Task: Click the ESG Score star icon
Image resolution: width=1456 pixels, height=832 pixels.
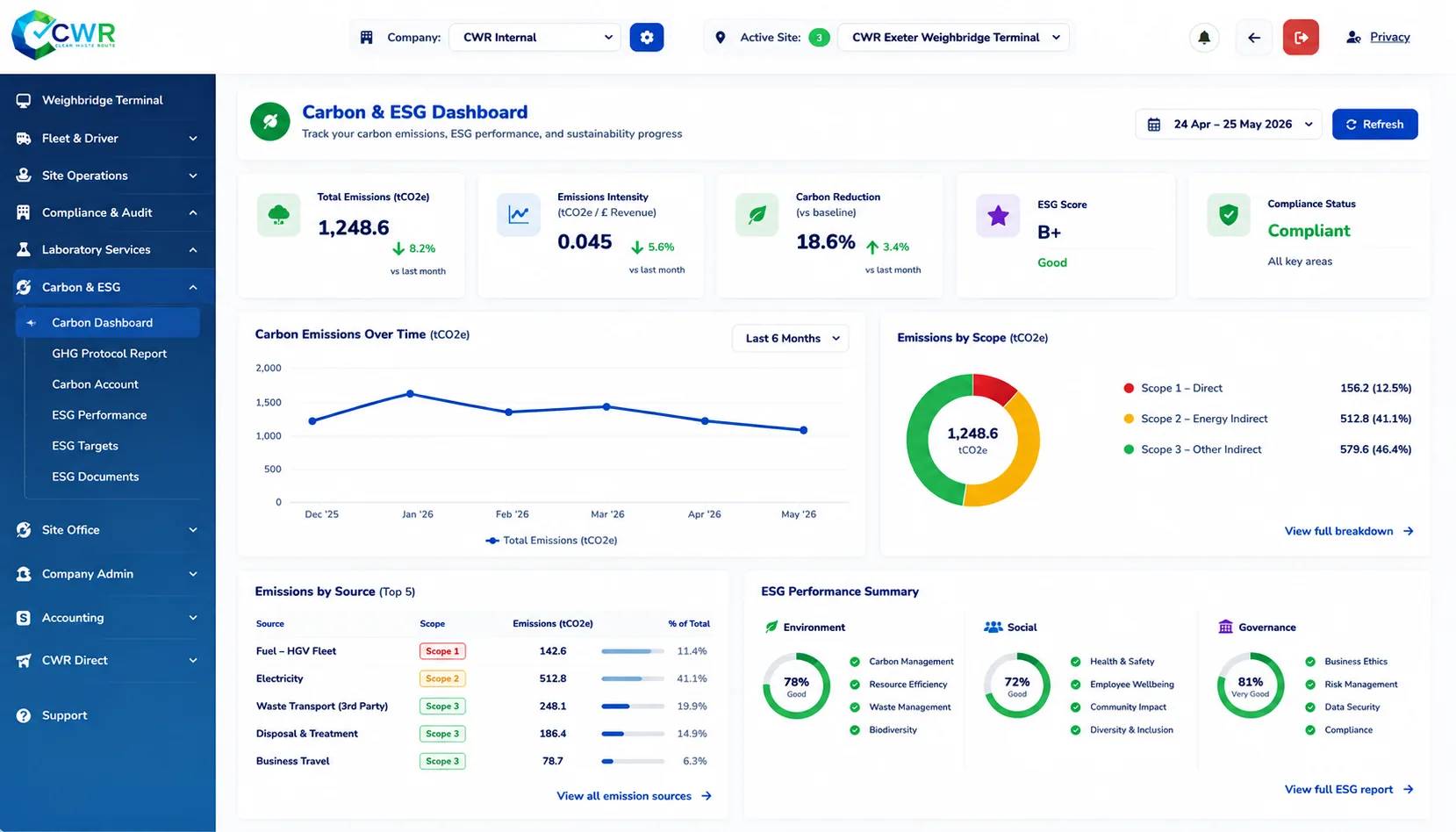Action: click(x=998, y=216)
